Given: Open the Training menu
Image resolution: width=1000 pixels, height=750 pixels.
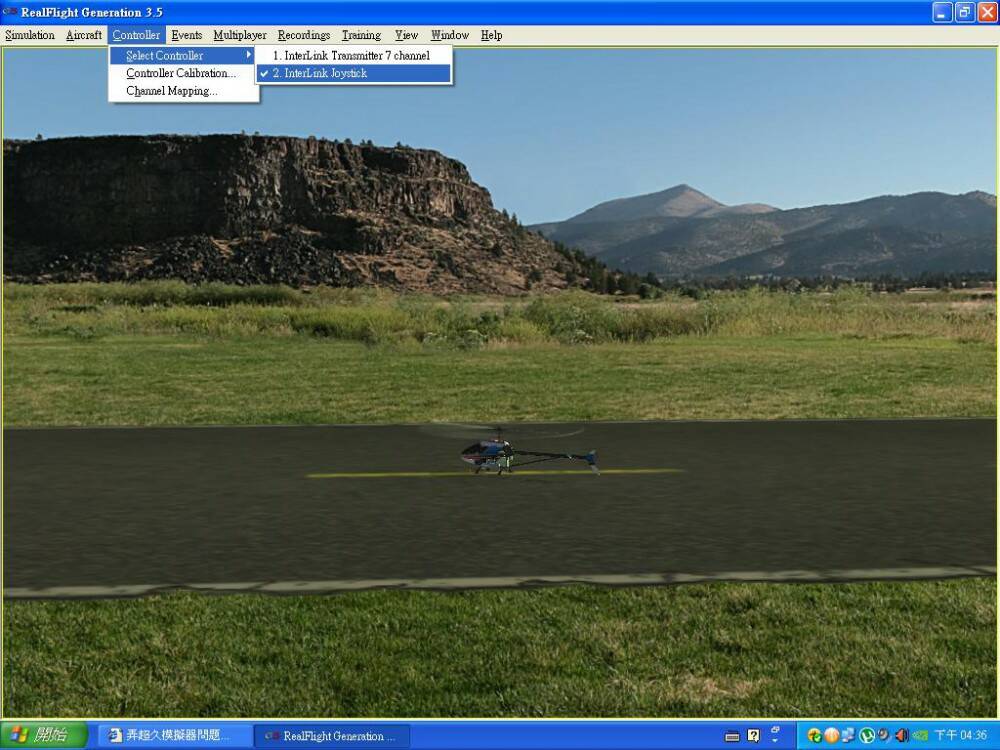Looking at the screenshot, I should [x=361, y=35].
